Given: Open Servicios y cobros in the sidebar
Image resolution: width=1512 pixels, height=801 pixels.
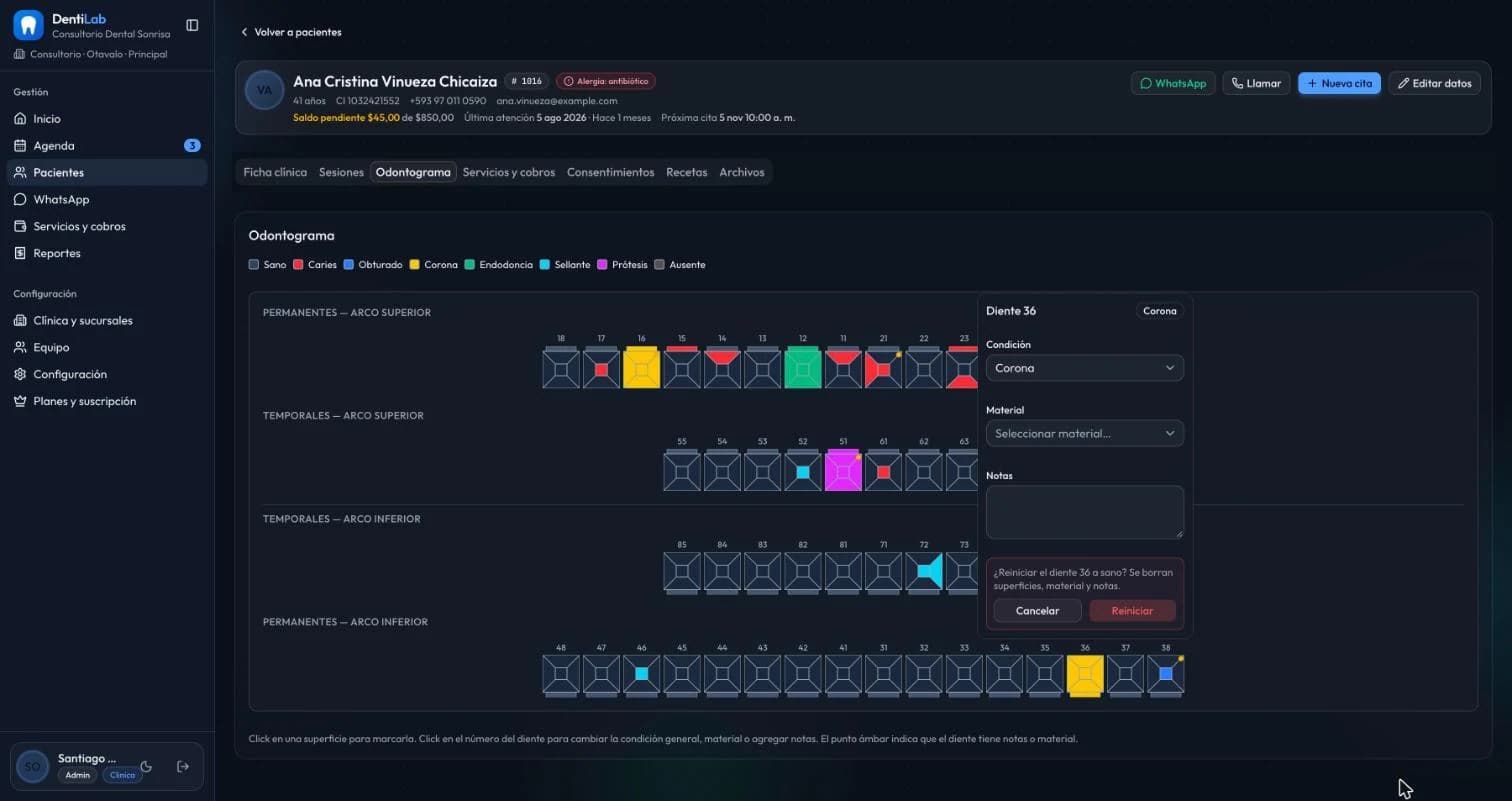Looking at the screenshot, I should [107, 226].
